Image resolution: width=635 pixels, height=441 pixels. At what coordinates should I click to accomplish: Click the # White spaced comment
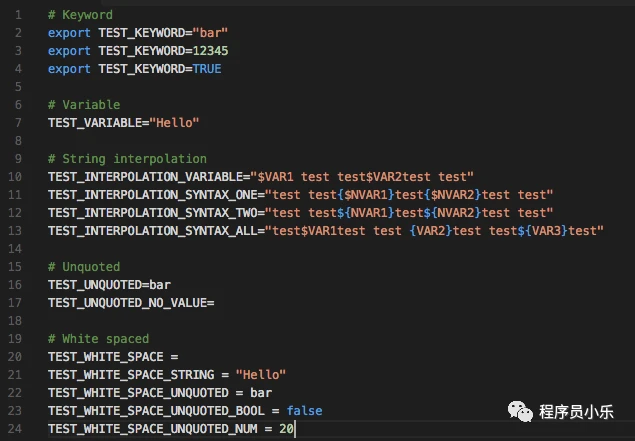(98, 339)
